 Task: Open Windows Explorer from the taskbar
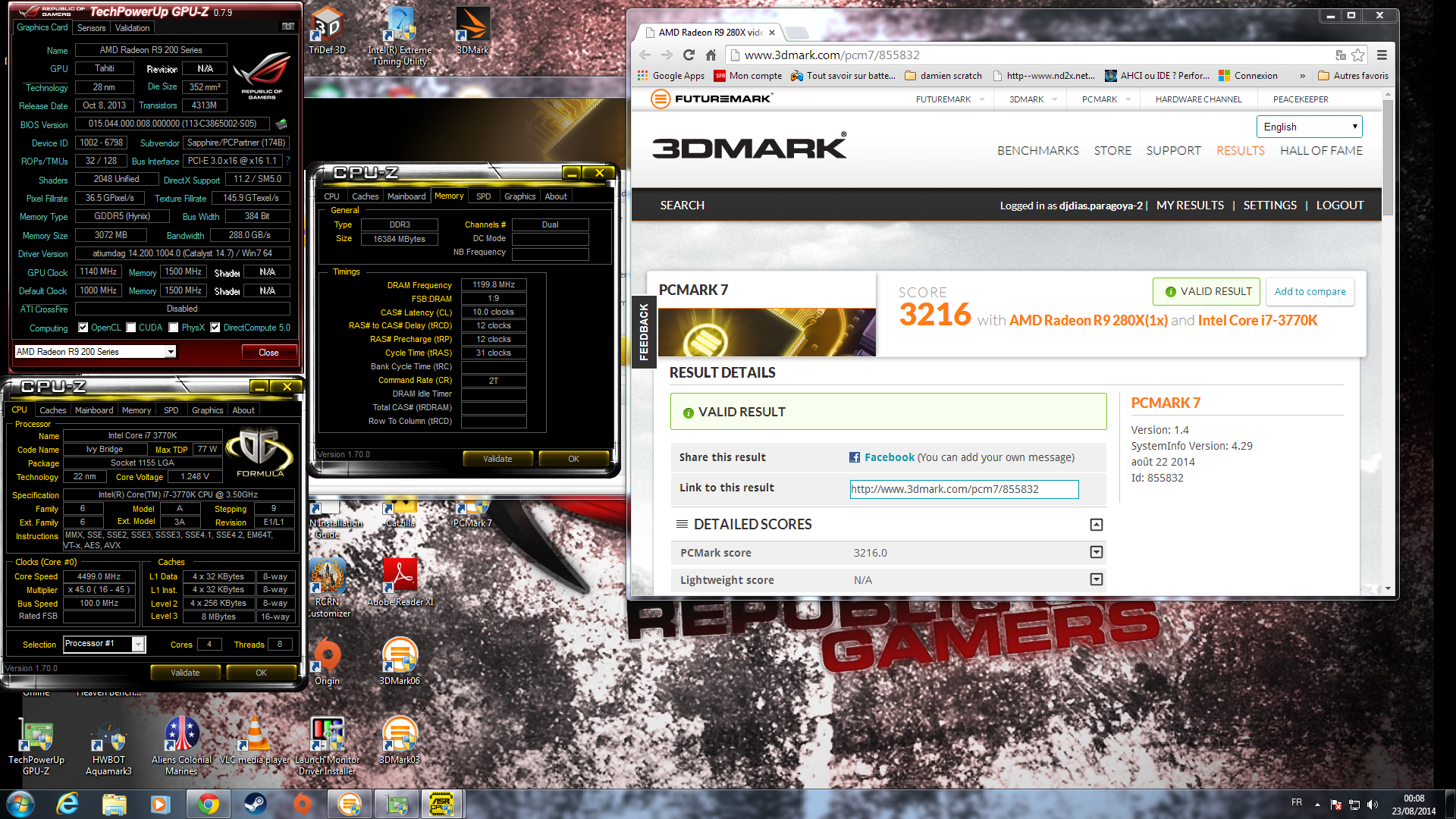[114, 804]
